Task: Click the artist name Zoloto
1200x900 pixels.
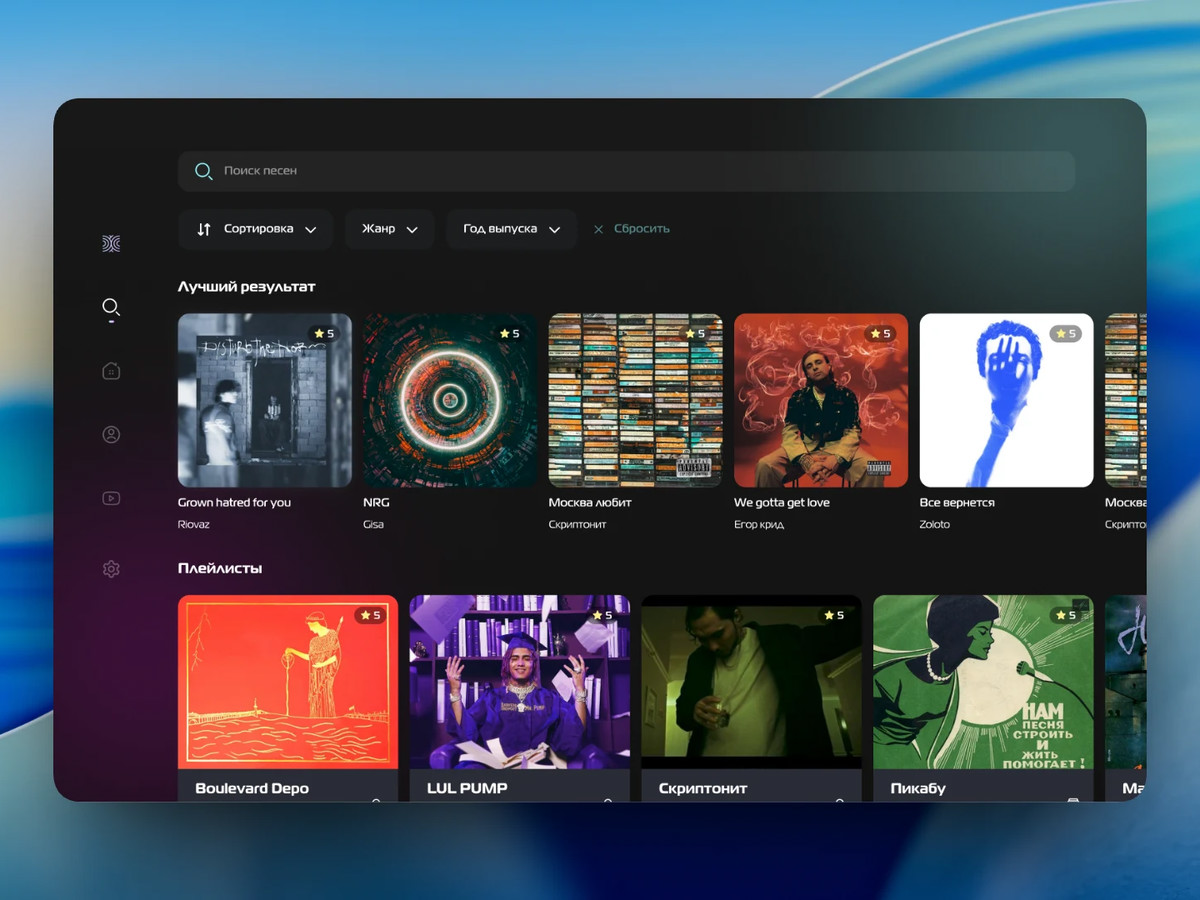Action: (x=935, y=525)
